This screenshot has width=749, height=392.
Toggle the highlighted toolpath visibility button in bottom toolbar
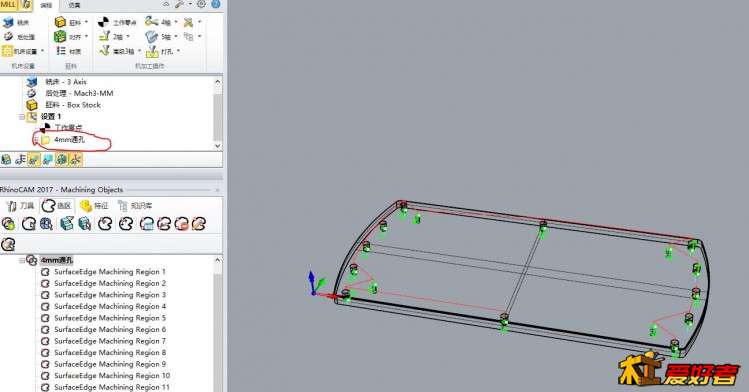pos(34,159)
